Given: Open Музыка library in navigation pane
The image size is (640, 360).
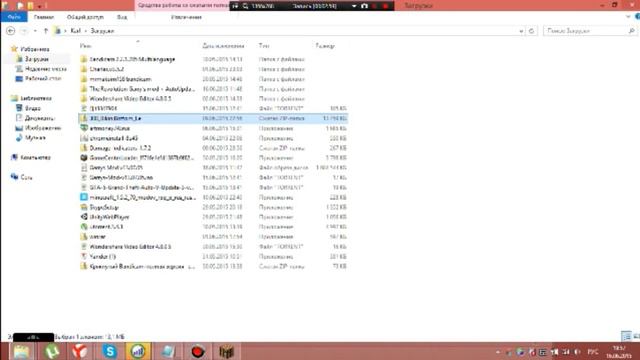Looking at the screenshot, I should (x=35, y=138).
